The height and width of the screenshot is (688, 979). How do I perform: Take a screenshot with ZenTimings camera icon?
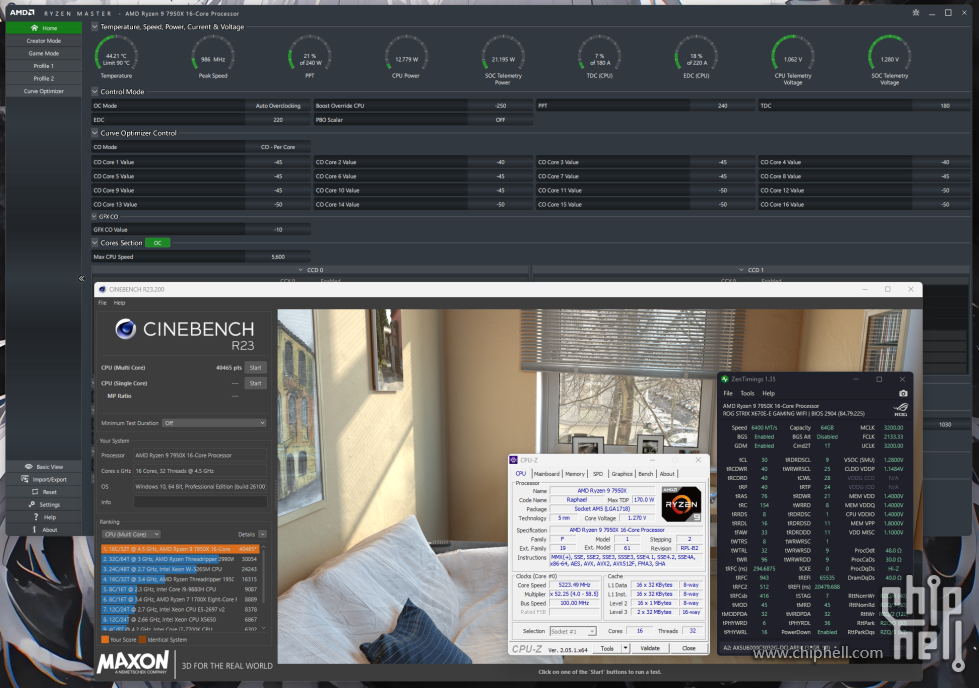pyautogui.click(x=903, y=393)
